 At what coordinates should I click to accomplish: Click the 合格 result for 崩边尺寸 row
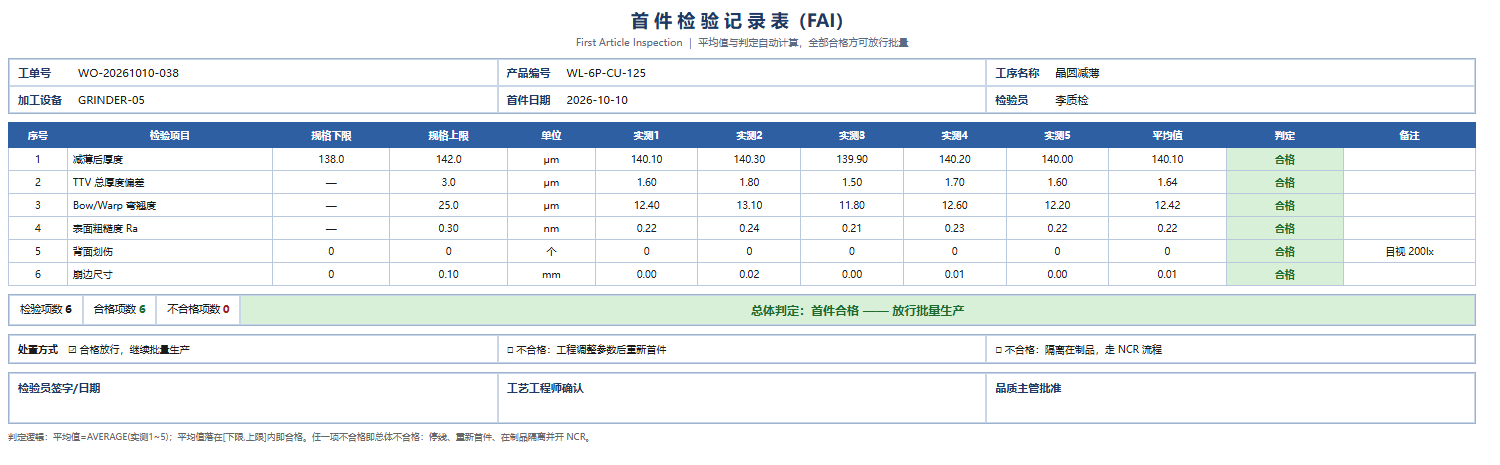click(x=1285, y=274)
